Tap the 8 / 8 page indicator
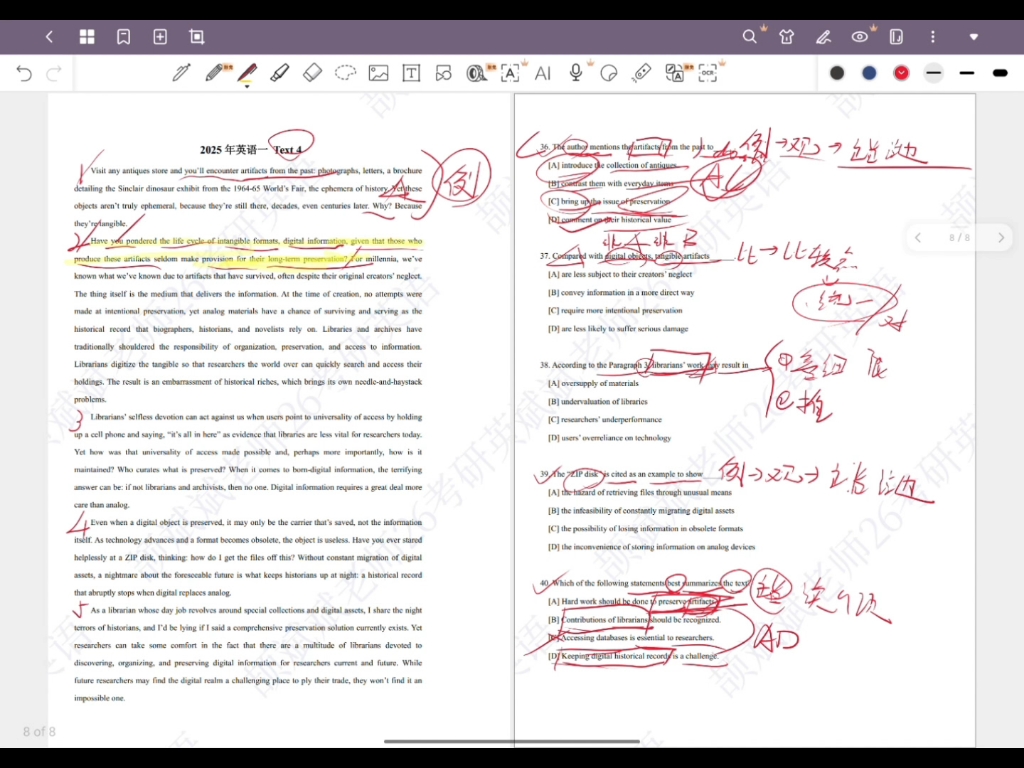Screen dimensions: 1024x768 click(959, 238)
